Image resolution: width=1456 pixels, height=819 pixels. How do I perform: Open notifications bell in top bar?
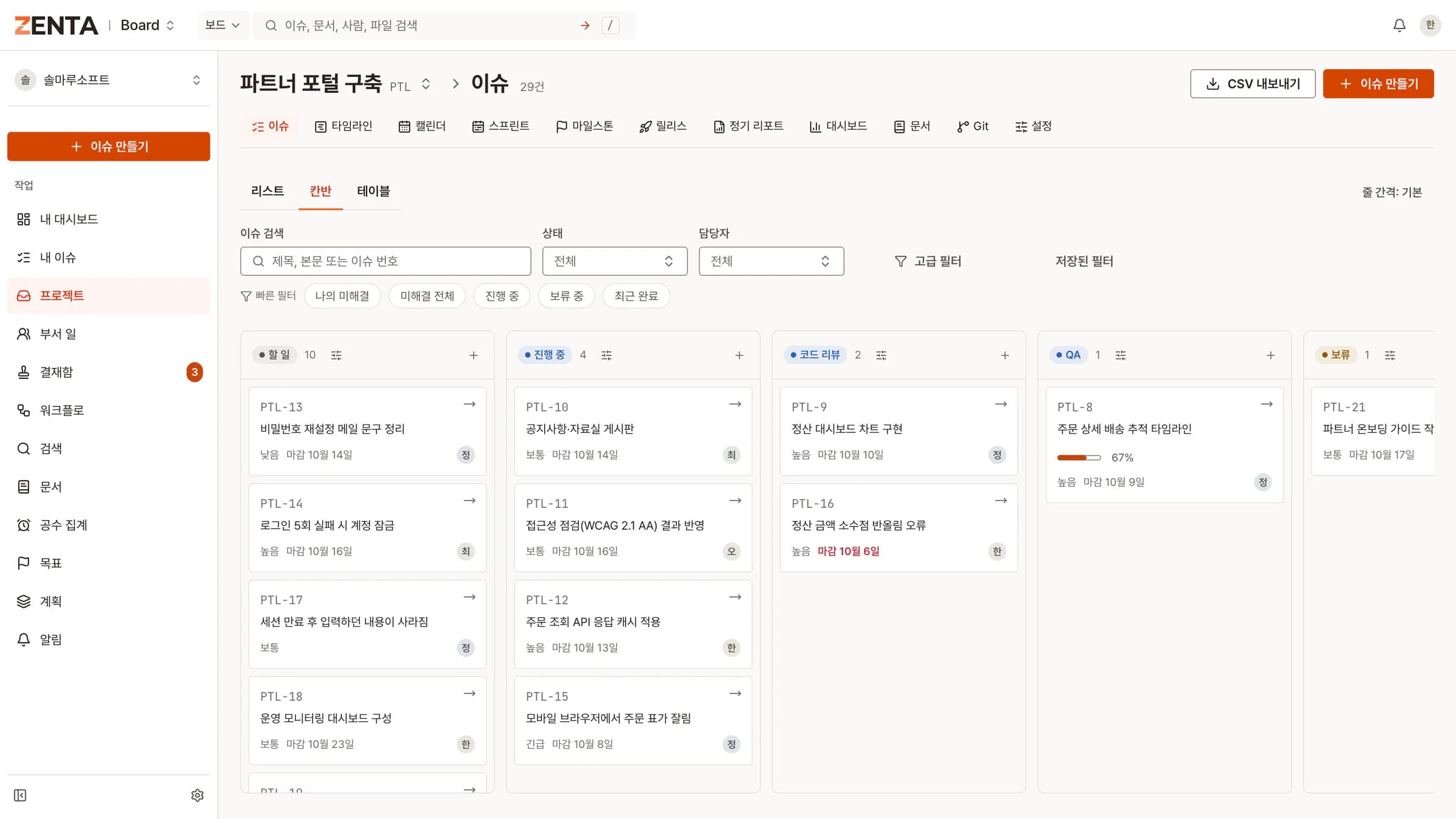click(1399, 25)
